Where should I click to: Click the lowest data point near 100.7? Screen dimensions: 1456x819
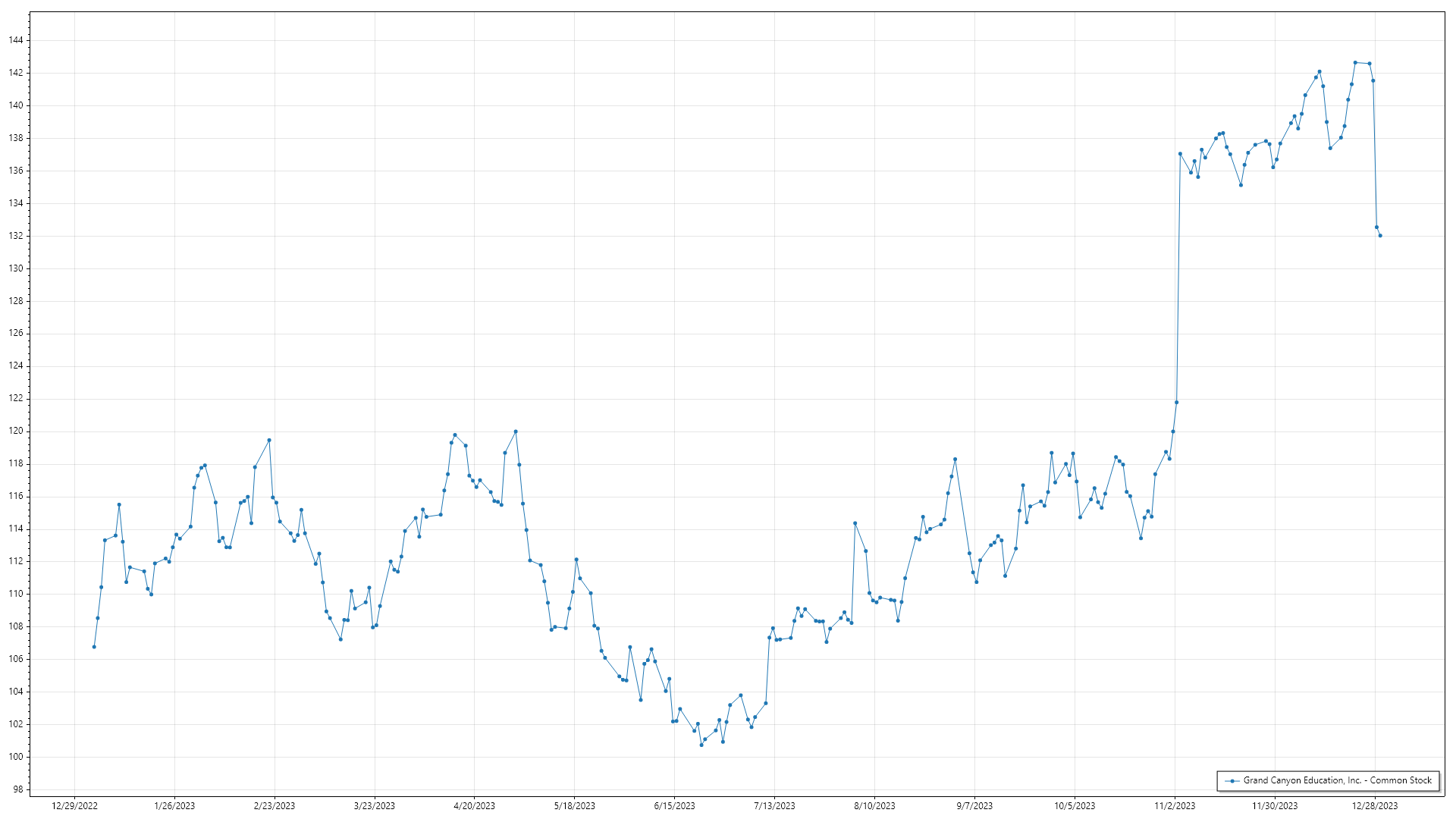[x=701, y=745]
